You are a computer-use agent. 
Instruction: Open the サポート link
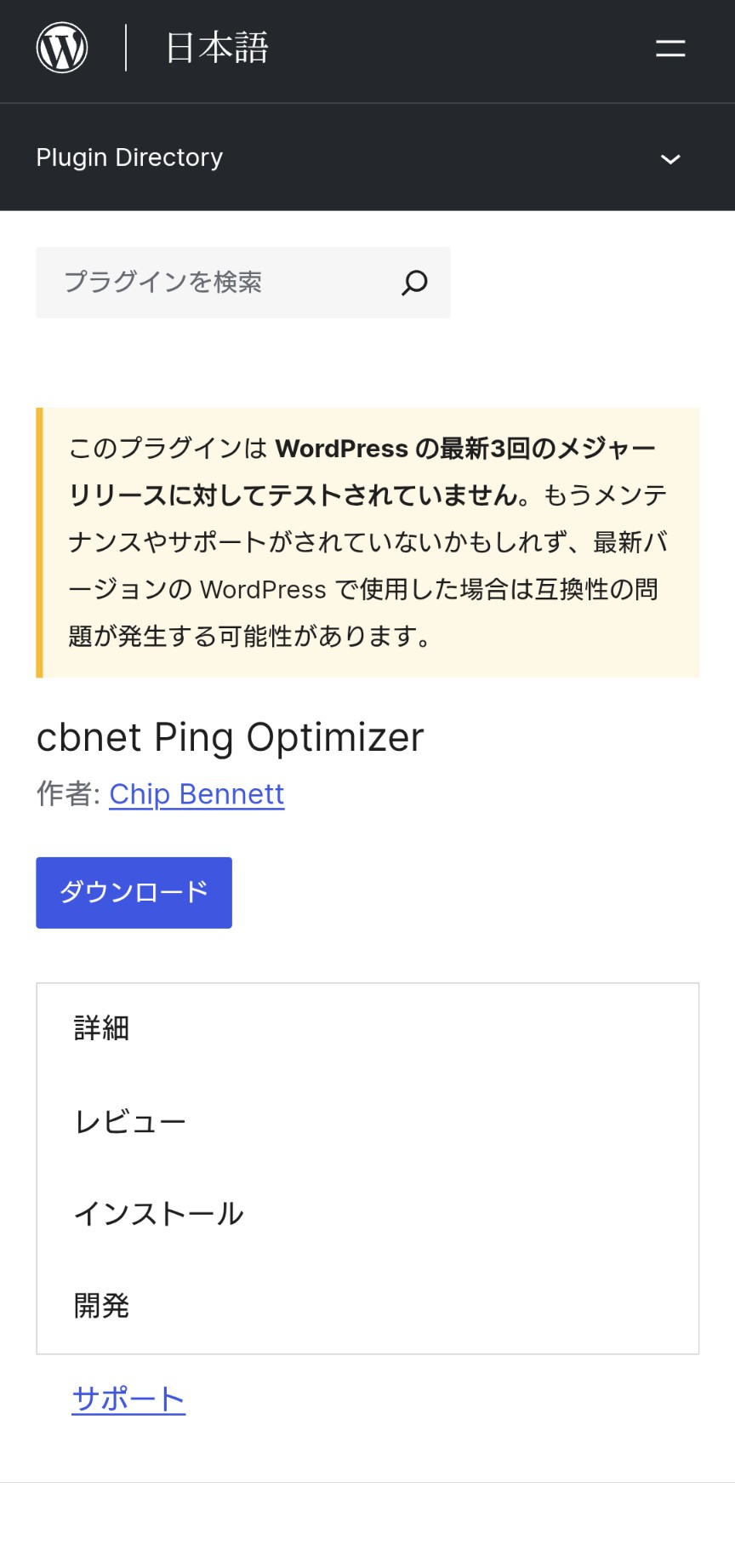point(128,1399)
